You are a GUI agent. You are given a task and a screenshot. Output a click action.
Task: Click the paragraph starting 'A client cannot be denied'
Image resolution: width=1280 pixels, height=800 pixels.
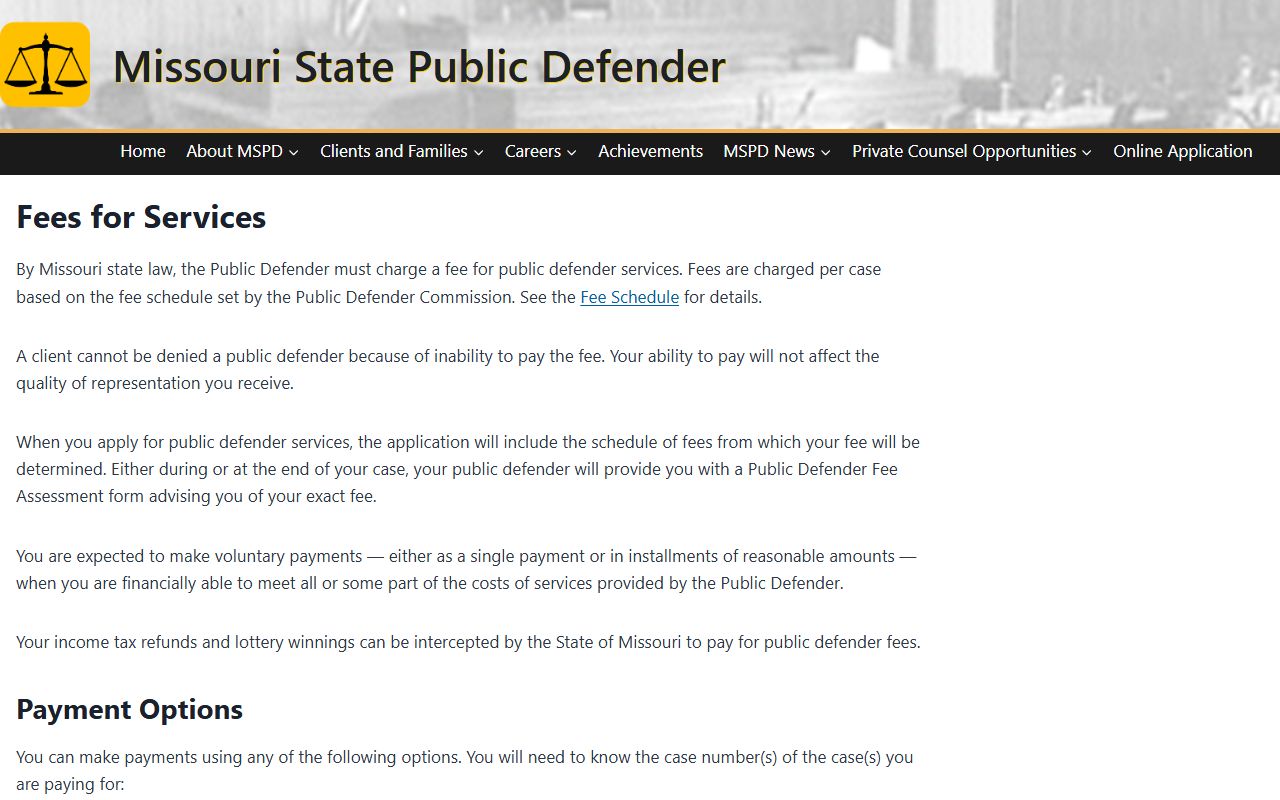448,369
